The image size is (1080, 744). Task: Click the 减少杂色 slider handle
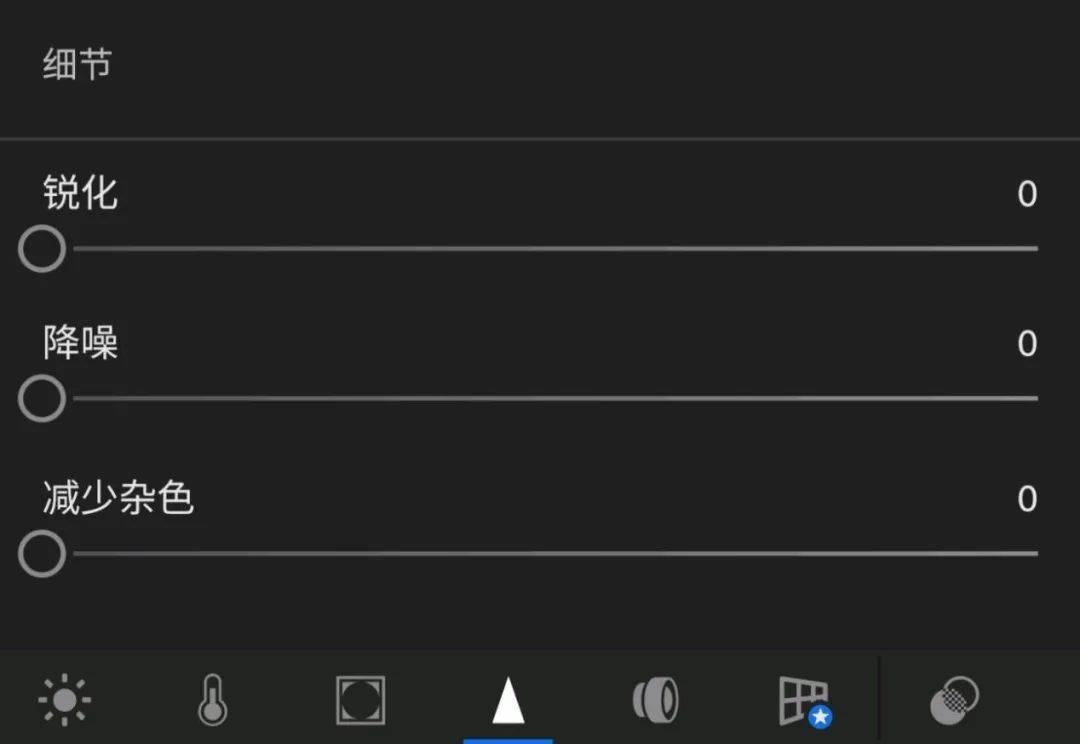tap(42, 554)
